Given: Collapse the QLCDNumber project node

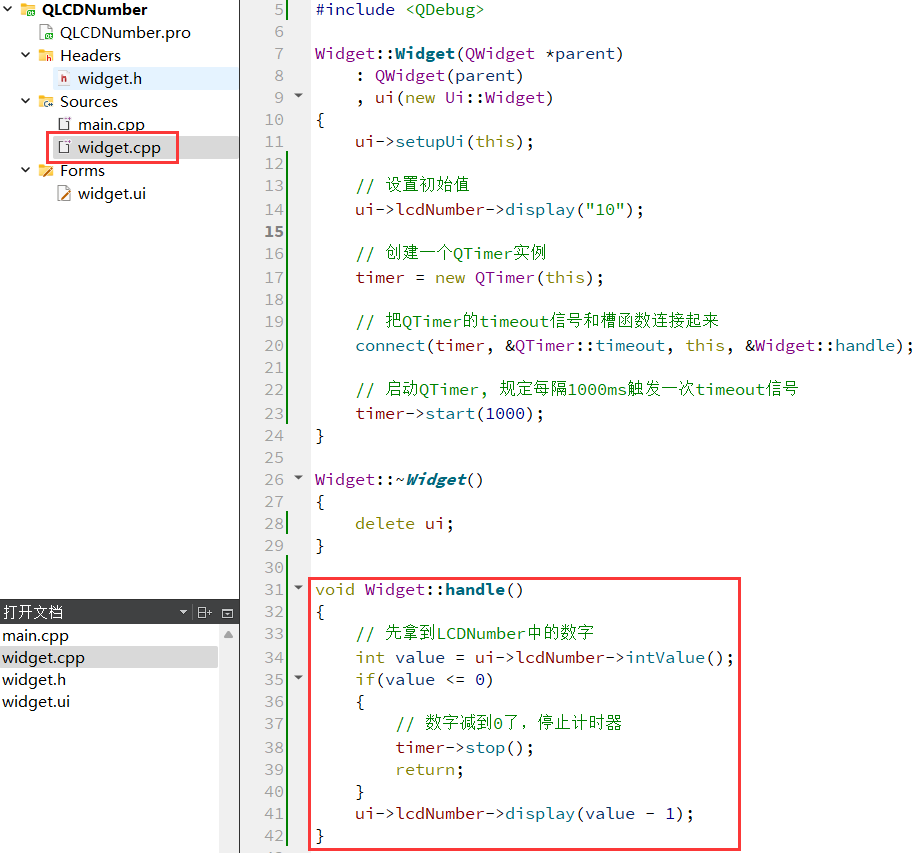Looking at the screenshot, I should click(x=8, y=9).
